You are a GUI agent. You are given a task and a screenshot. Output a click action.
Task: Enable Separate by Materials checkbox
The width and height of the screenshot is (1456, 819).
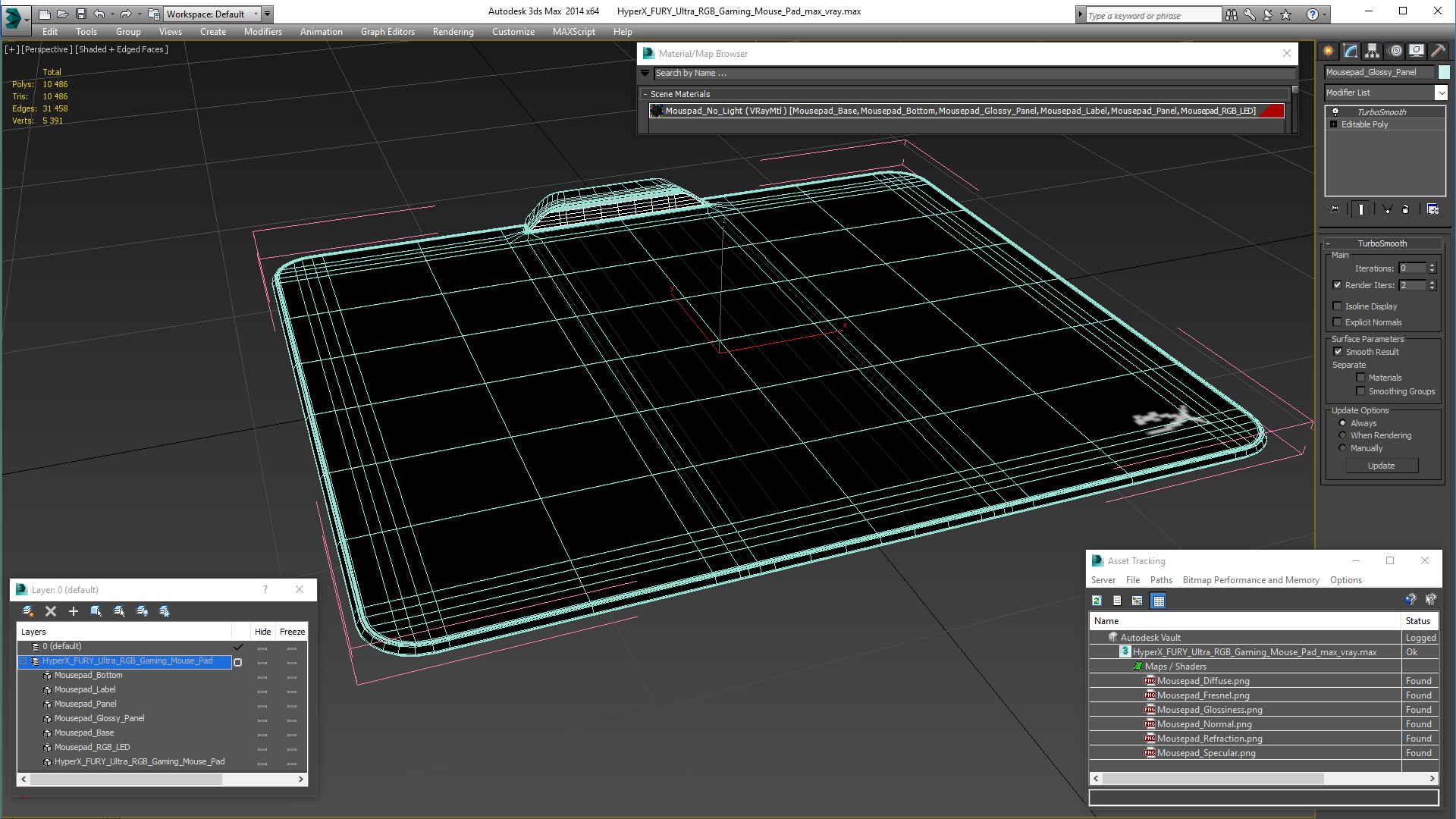1361,378
